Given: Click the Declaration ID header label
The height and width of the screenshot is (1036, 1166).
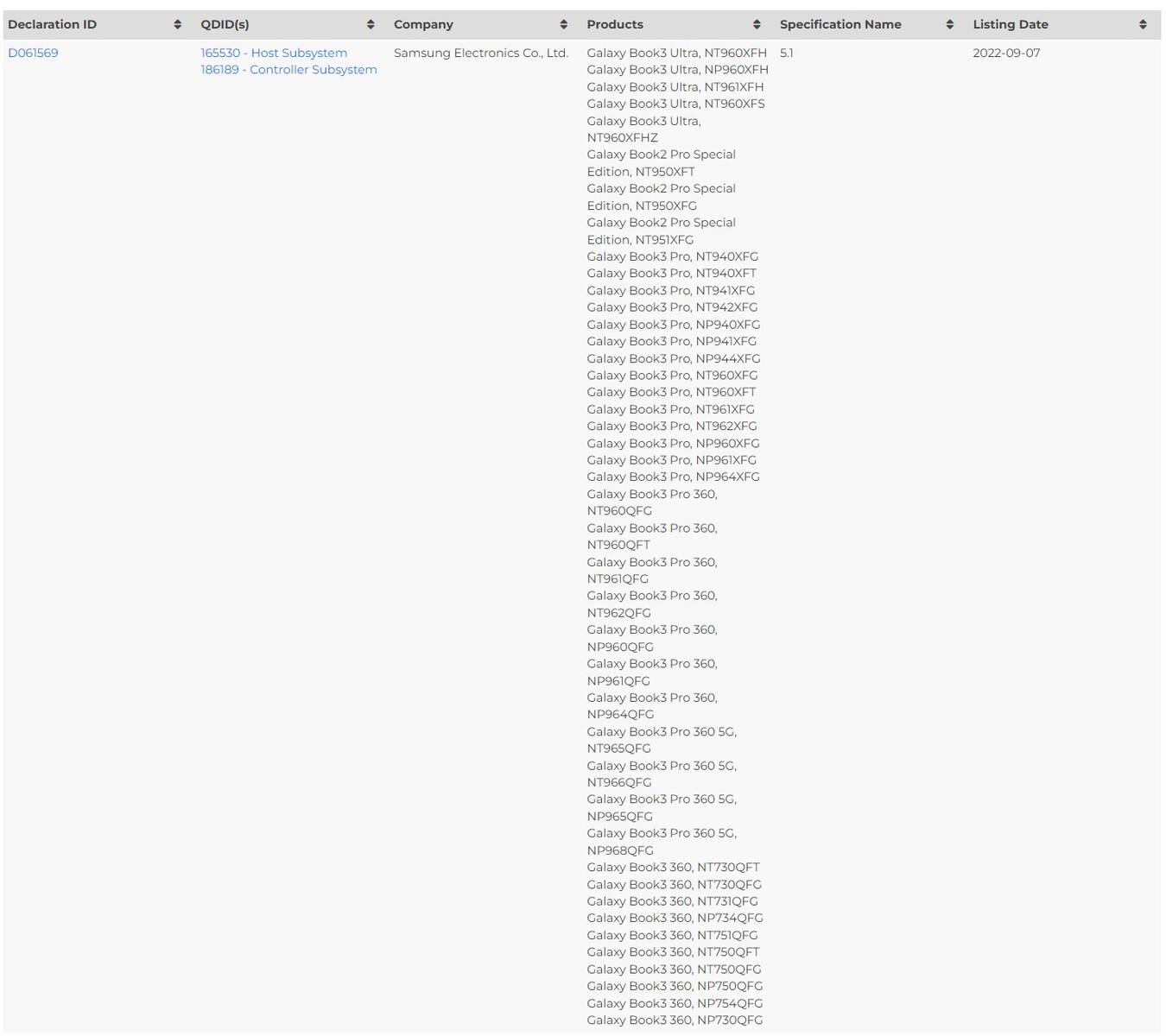Looking at the screenshot, I should click(x=52, y=25).
